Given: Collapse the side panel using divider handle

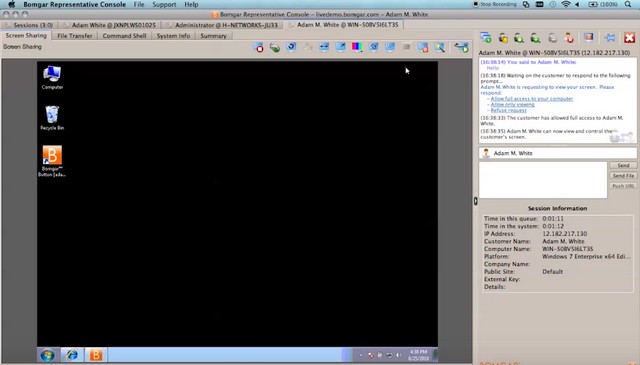Looking at the screenshot, I should (476, 201).
